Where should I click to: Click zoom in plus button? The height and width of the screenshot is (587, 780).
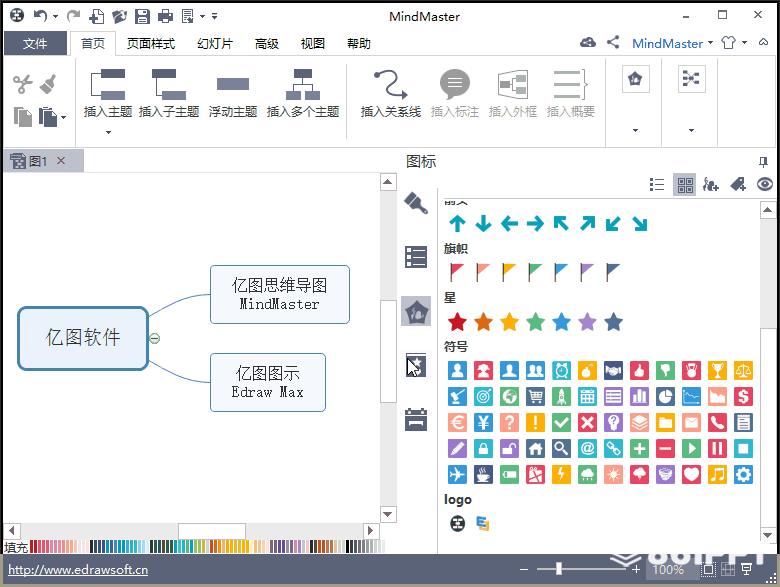point(636,569)
